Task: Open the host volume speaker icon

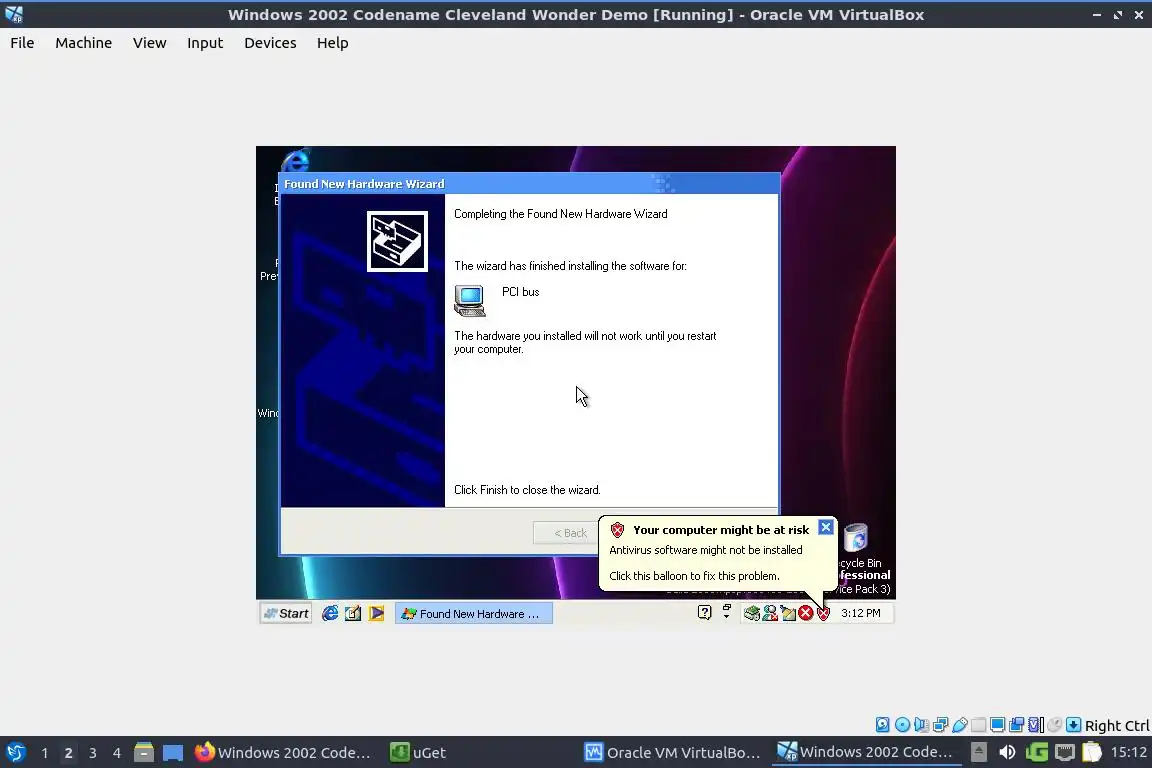Action: [1007, 752]
